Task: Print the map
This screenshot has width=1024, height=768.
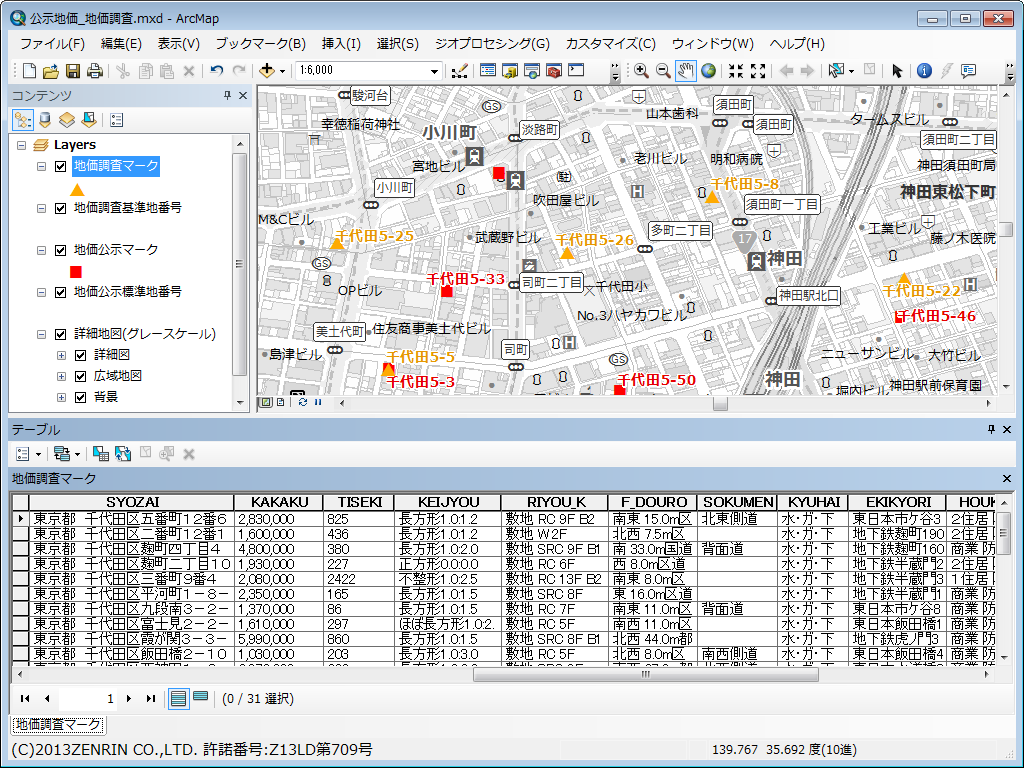Action: click(x=95, y=71)
